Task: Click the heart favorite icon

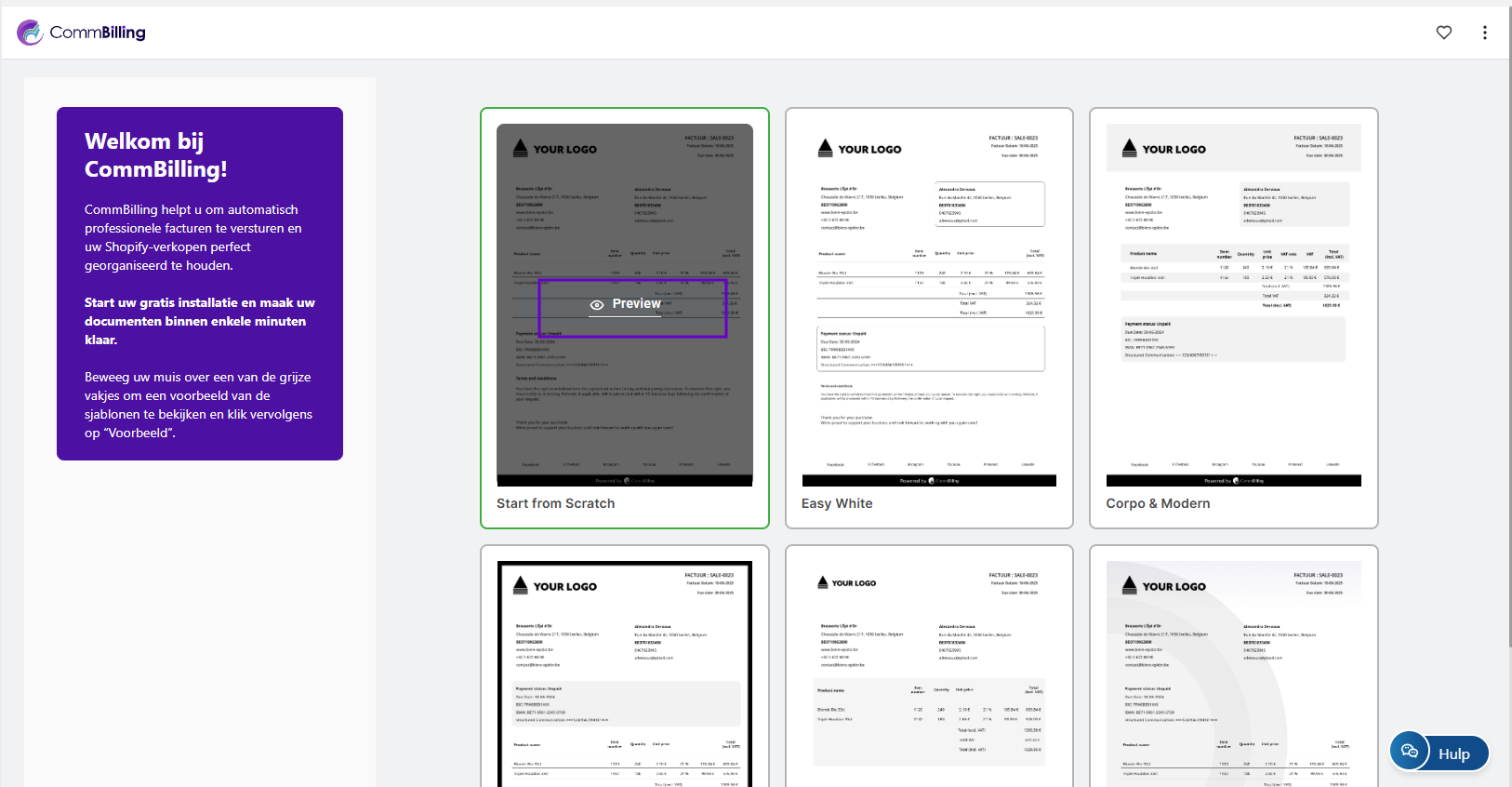Action: [1443, 33]
